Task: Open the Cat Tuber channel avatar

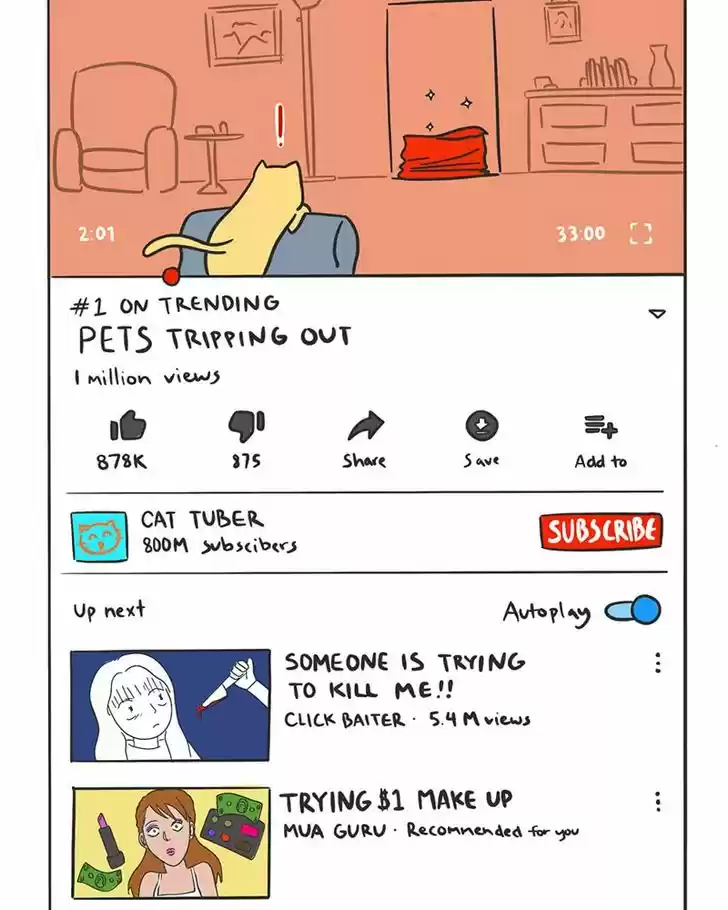Action: (x=99, y=536)
